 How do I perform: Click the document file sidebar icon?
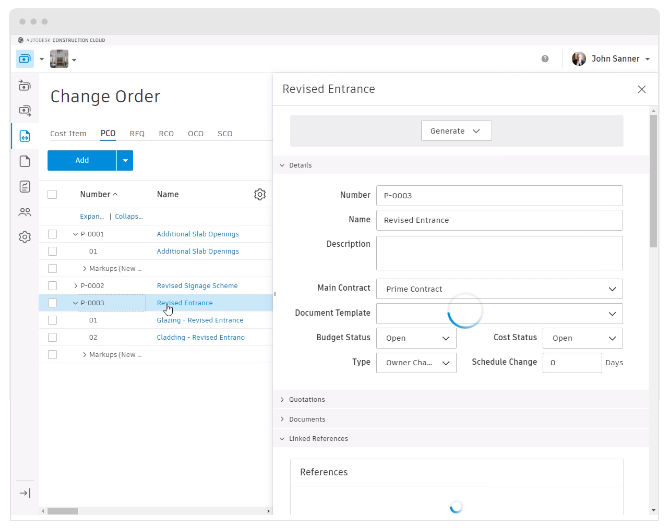[25, 161]
